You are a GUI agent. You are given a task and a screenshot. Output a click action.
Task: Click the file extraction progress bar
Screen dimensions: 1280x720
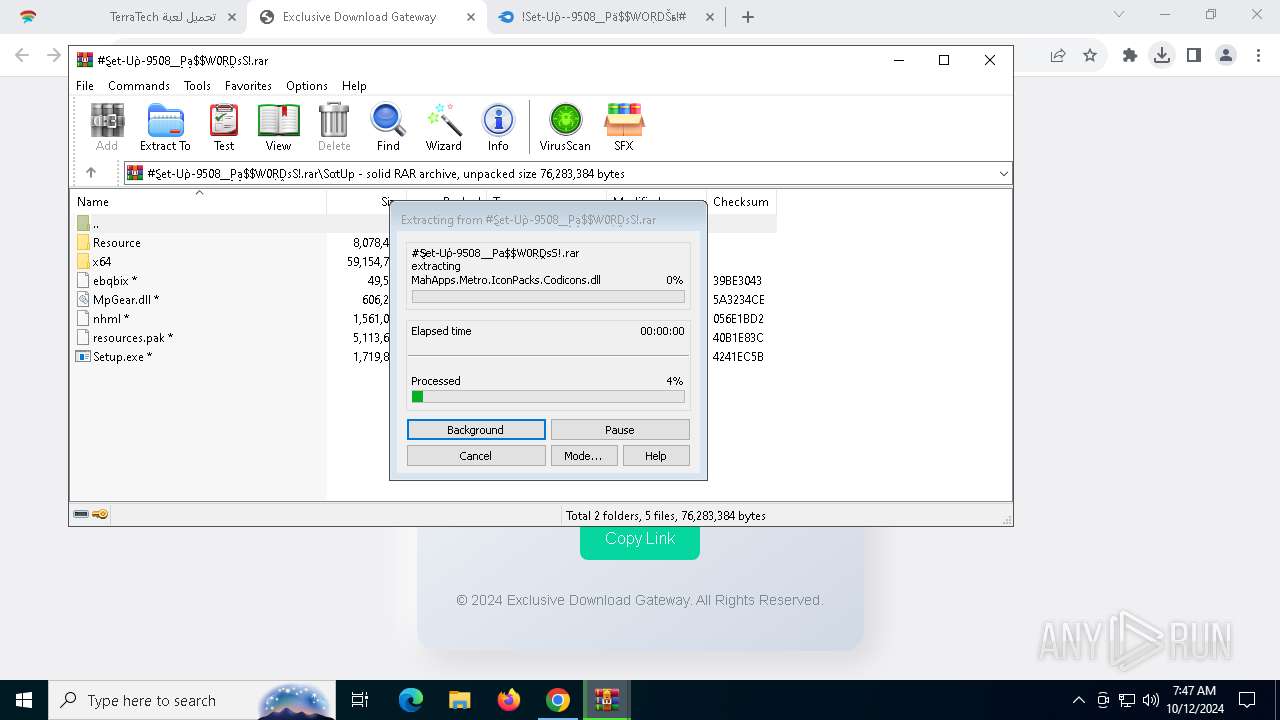[548, 297]
